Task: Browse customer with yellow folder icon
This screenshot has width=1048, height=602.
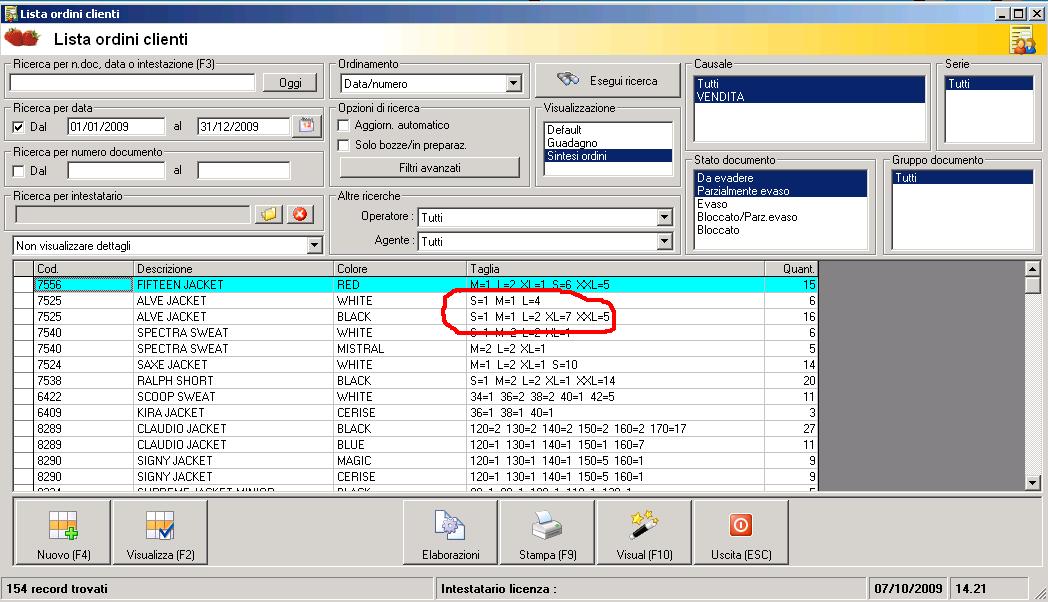Action: pyautogui.click(x=269, y=214)
